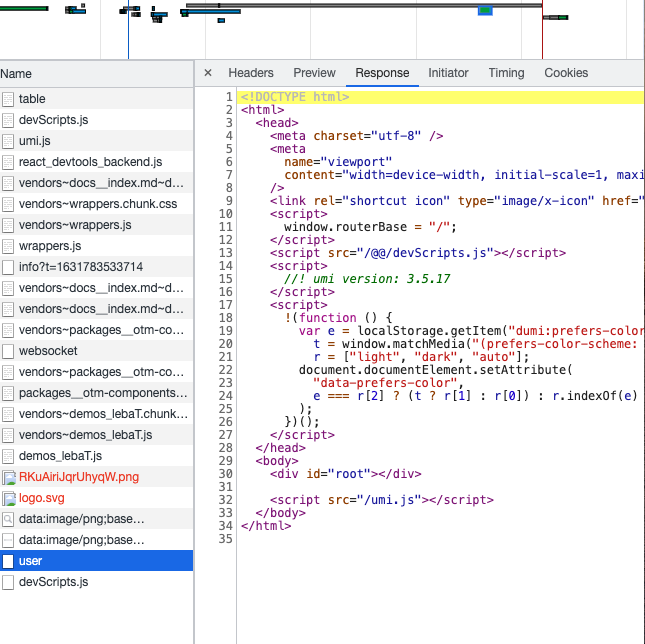Select vendors~demos_lebaT.chunk request
Image resolution: width=645 pixels, height=644 pixels.
pyautogui.click(x=96, y=413)
